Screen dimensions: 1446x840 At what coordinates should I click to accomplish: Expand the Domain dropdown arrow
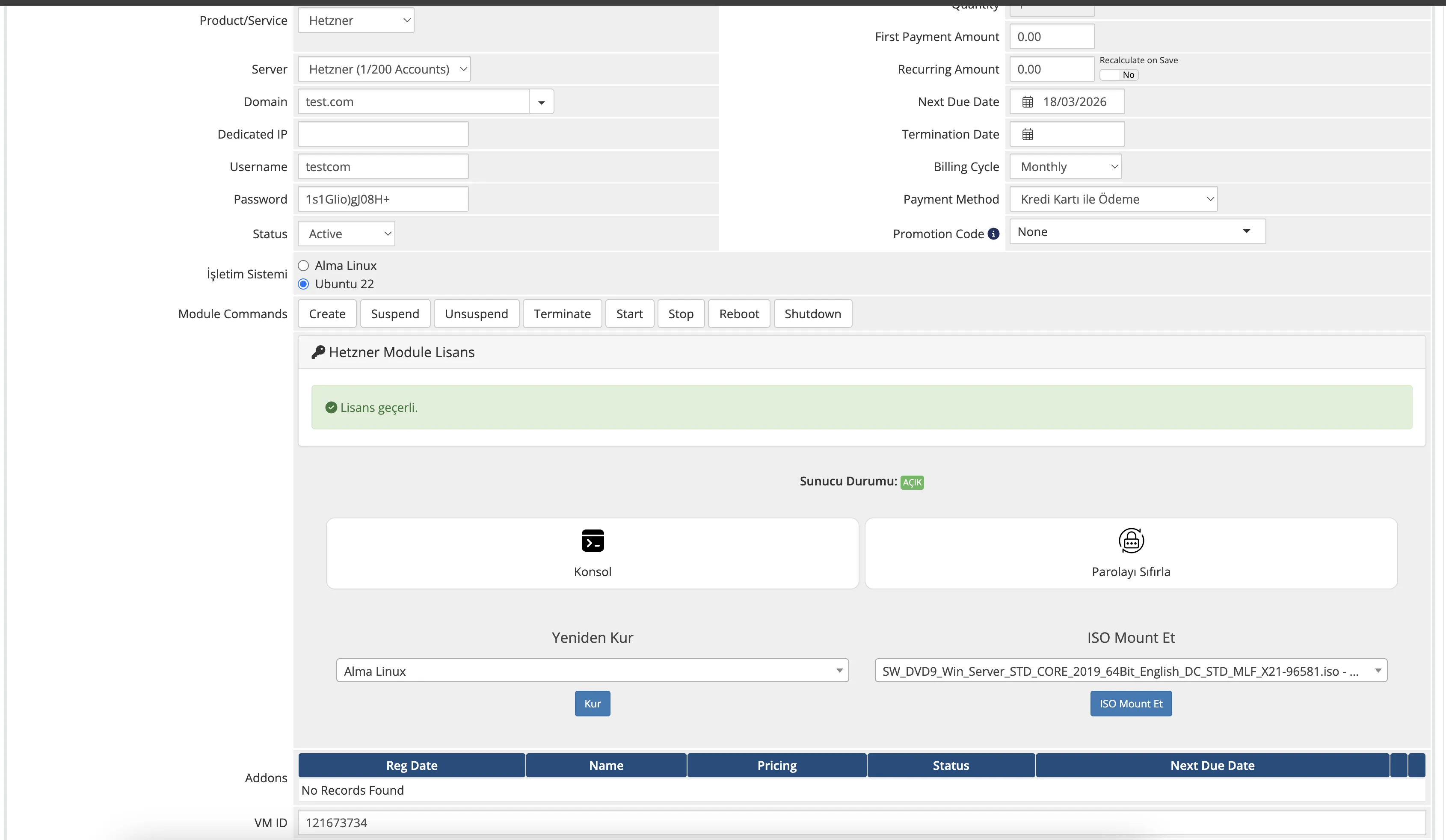541,102
